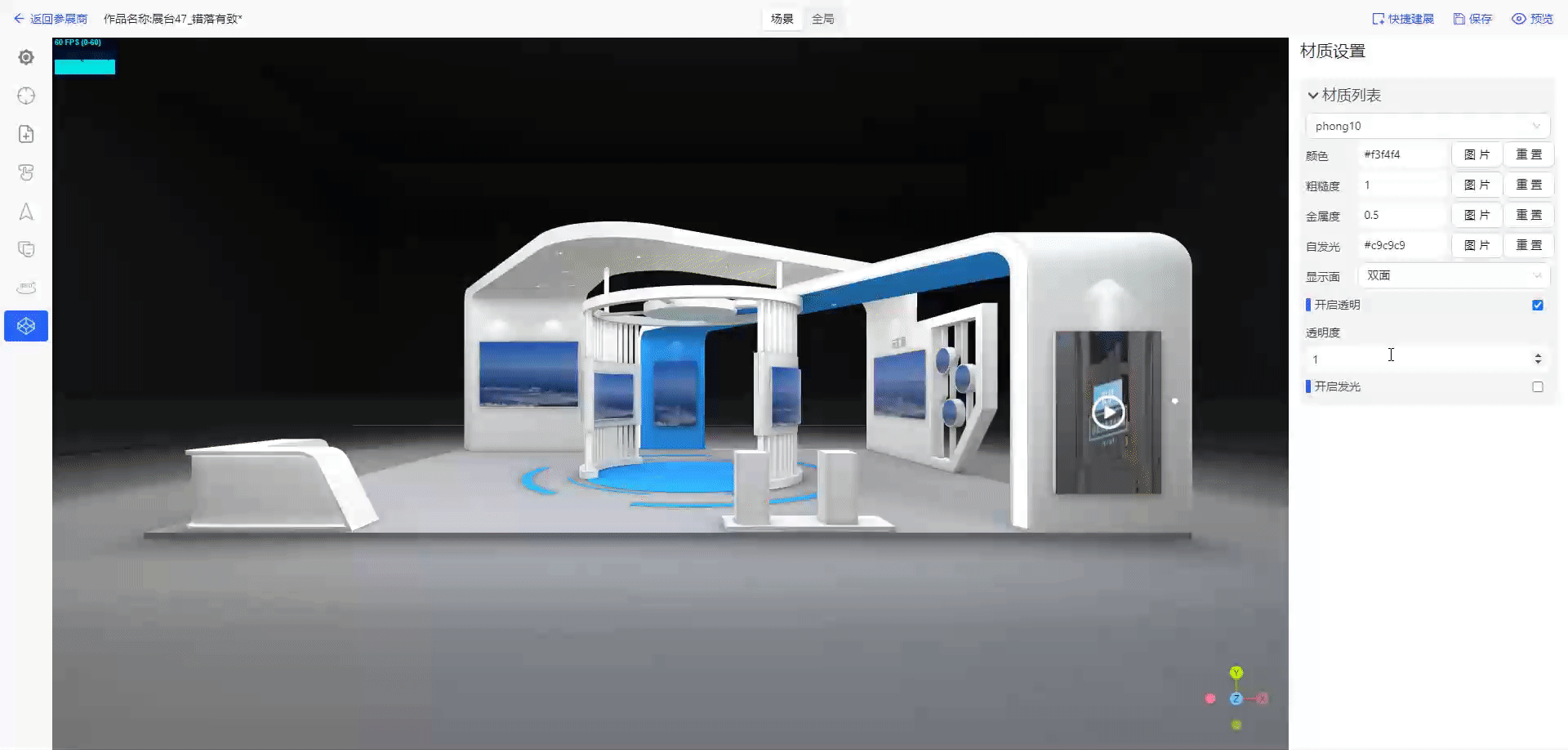This screenshot has width=1568, height=750.
Task: Click the highlighted material cube icon
Action: coord(26,326)
